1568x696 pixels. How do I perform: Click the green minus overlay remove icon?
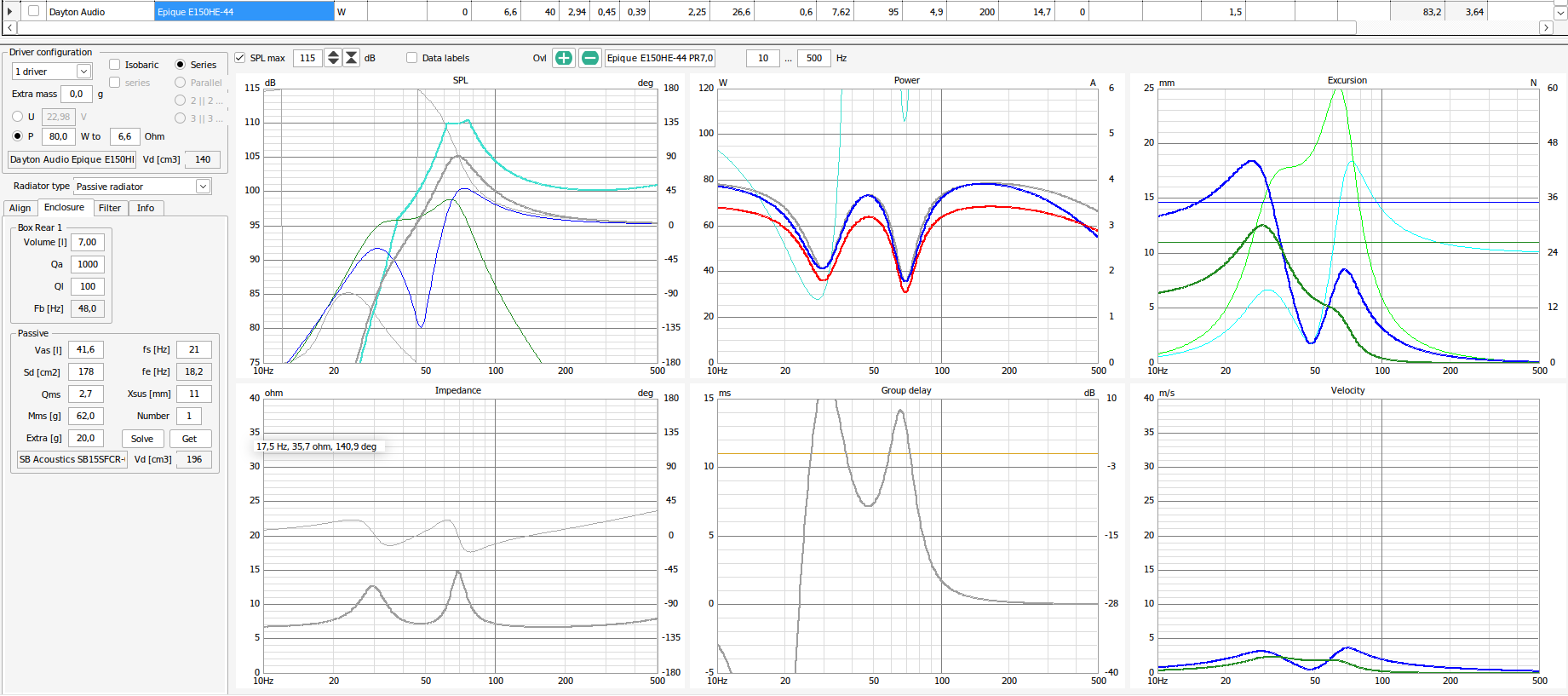coord(589,58)
